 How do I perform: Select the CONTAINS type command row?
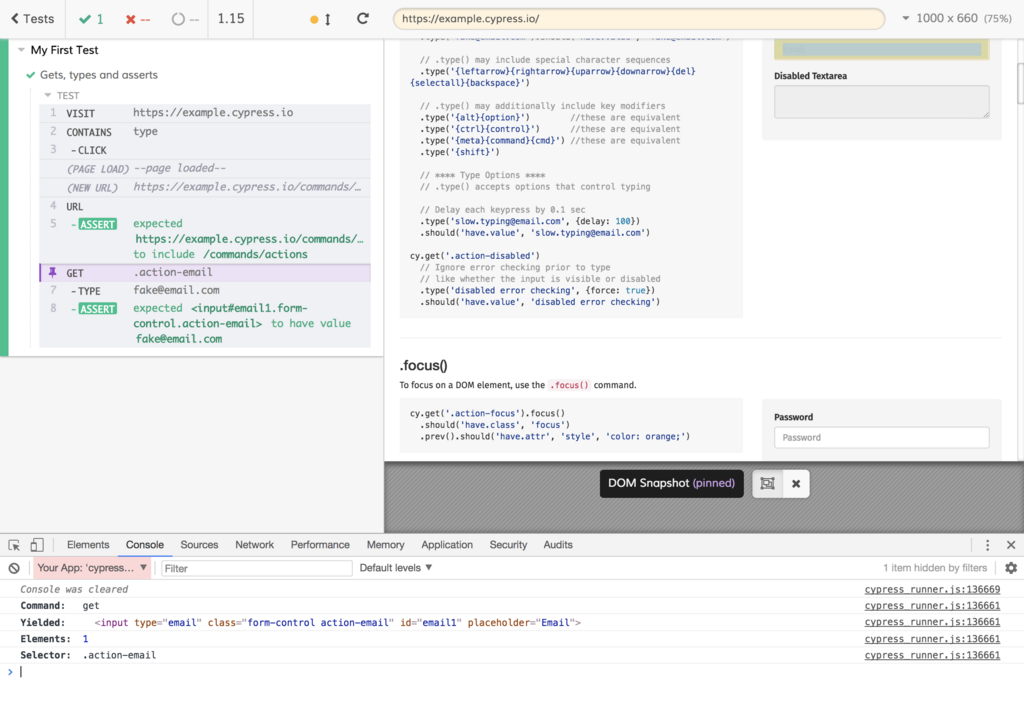coord(204,131)
